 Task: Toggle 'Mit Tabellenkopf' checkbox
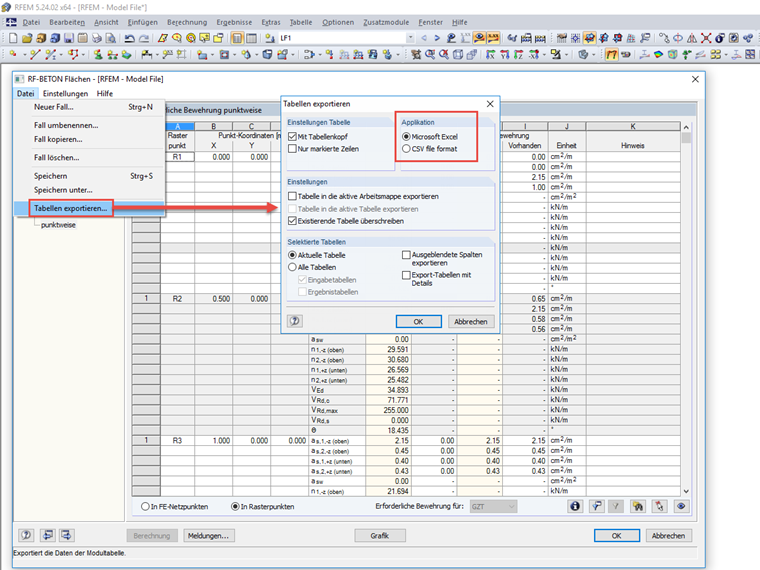[292, 137]
